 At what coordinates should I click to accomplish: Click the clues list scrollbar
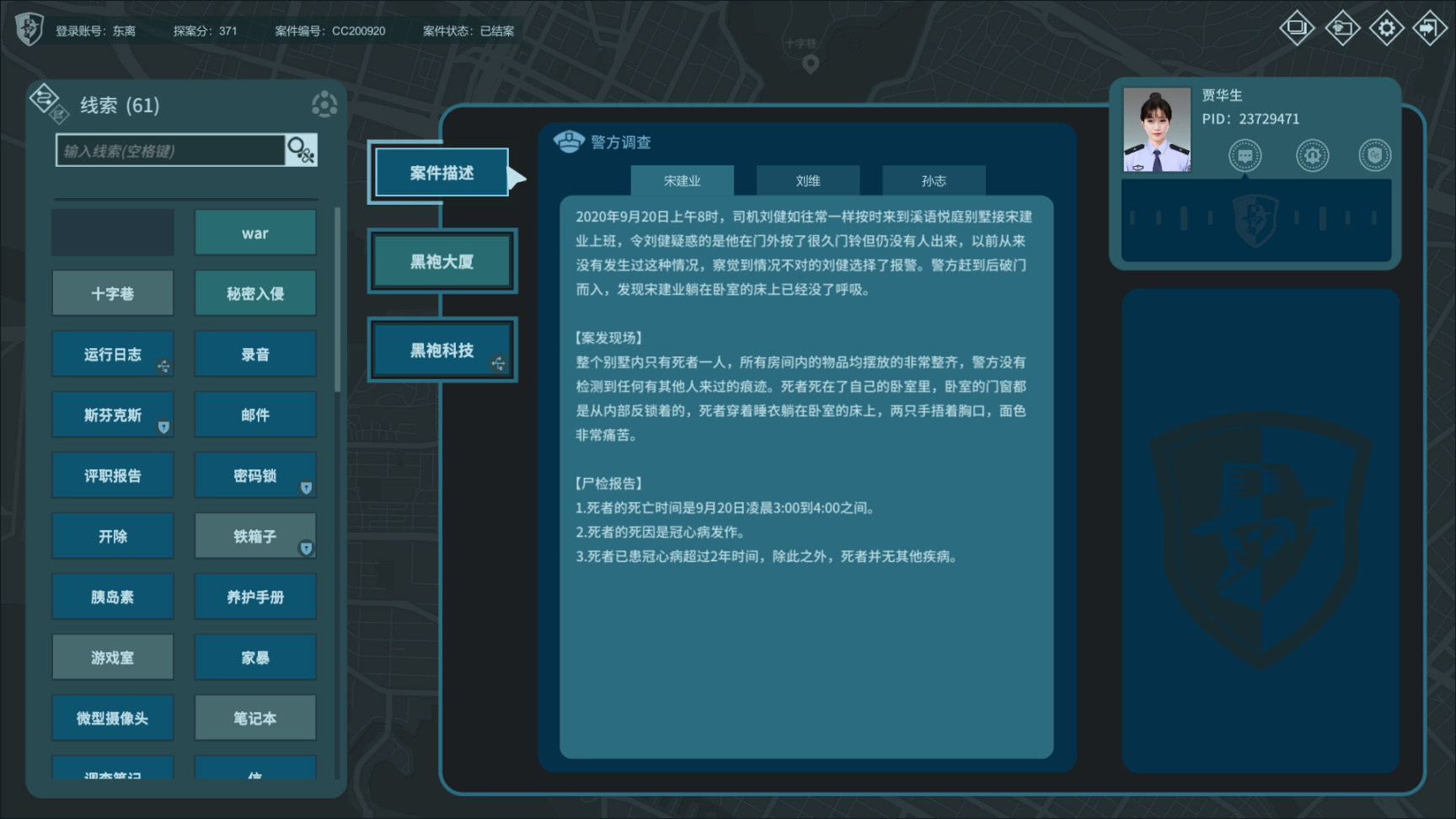tap(337, 299)
